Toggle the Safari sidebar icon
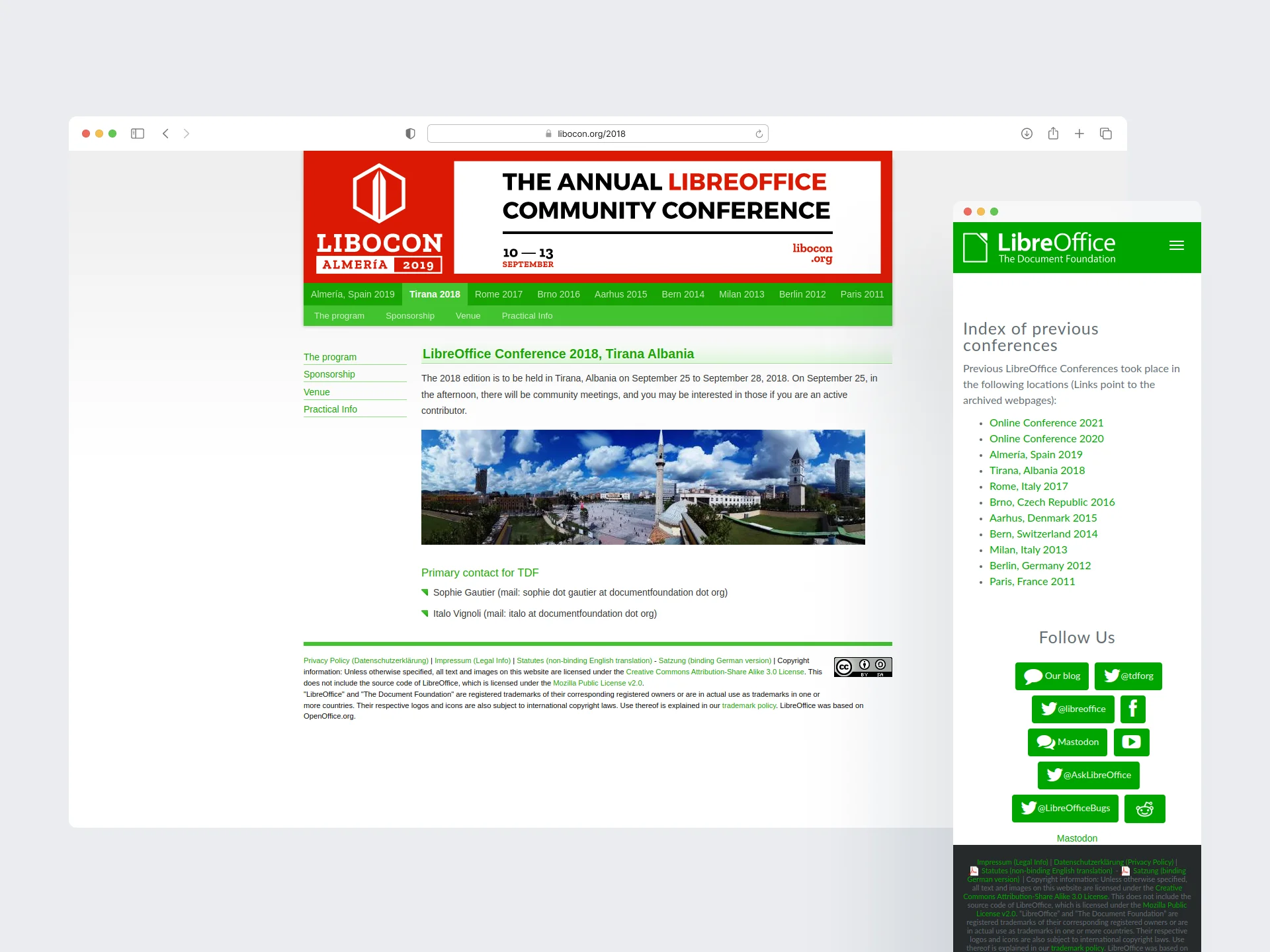The height and width of the screenshot is (952, 1270). 138,134
